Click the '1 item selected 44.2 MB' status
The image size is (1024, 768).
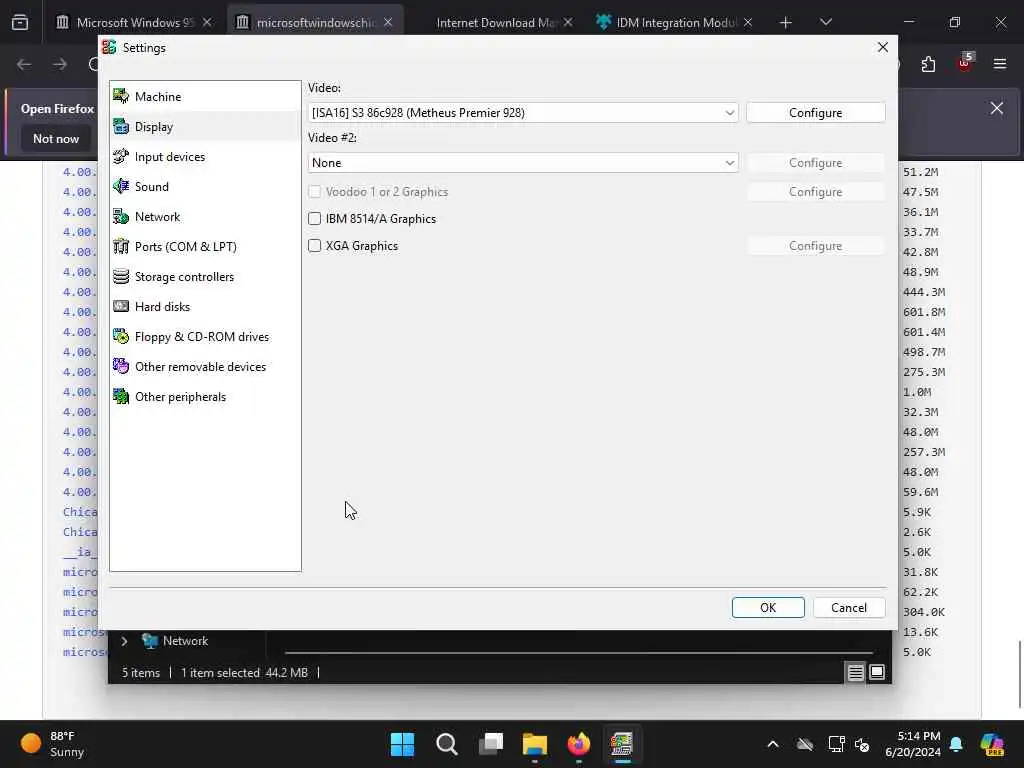[244, 673]
